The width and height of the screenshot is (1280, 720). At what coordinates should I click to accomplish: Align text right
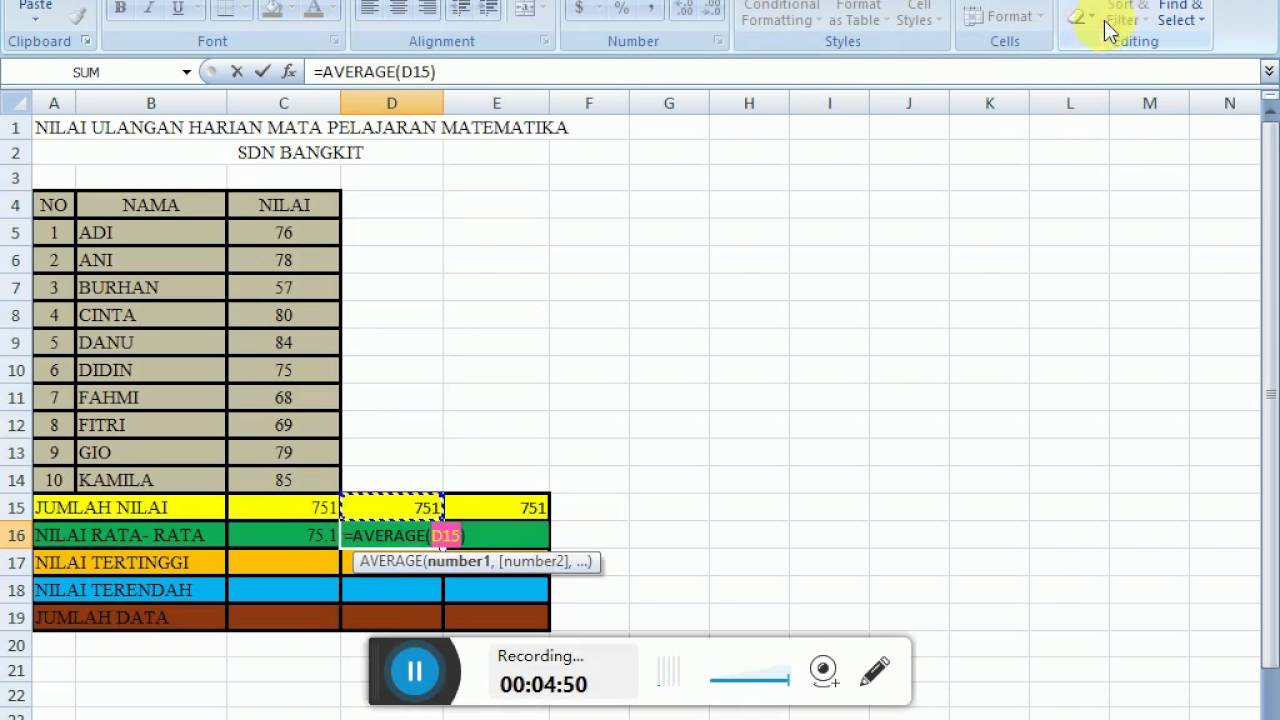pyautogui.click(x=427, y=9)
